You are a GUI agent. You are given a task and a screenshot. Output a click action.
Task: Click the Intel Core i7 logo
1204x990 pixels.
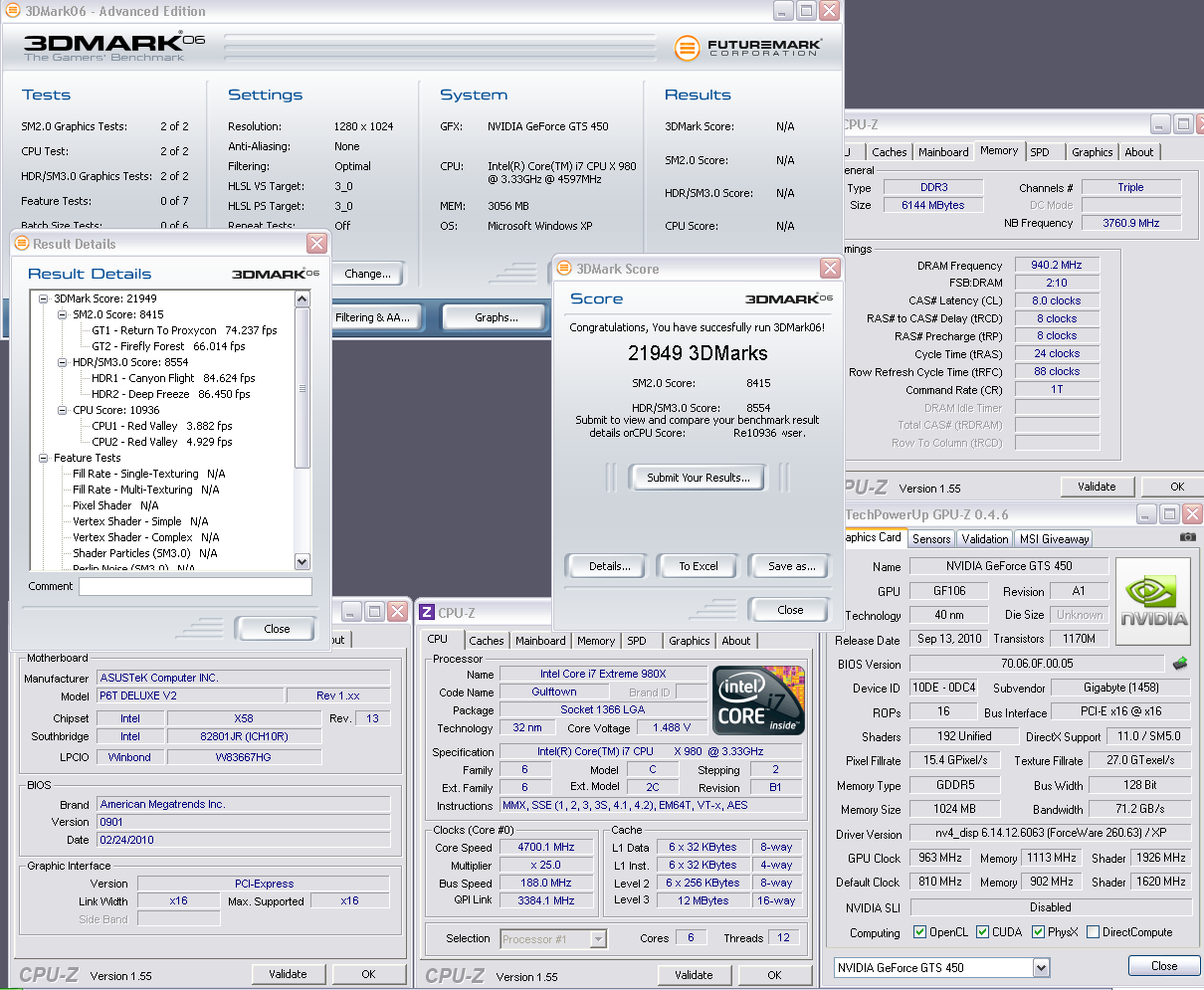pyautogui.click(x=759, y=700)
